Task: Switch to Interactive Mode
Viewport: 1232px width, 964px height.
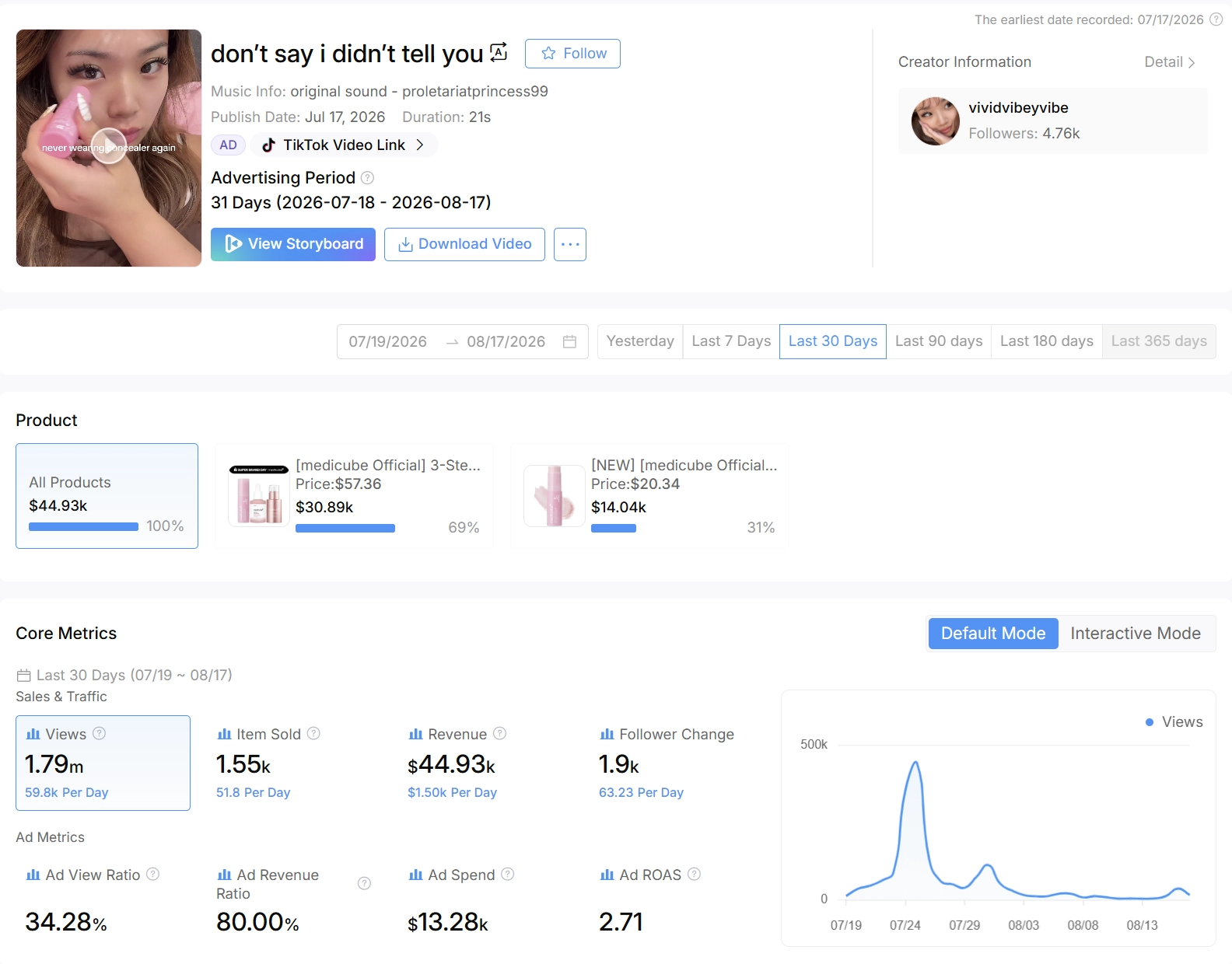Action: coord(1136,634)
